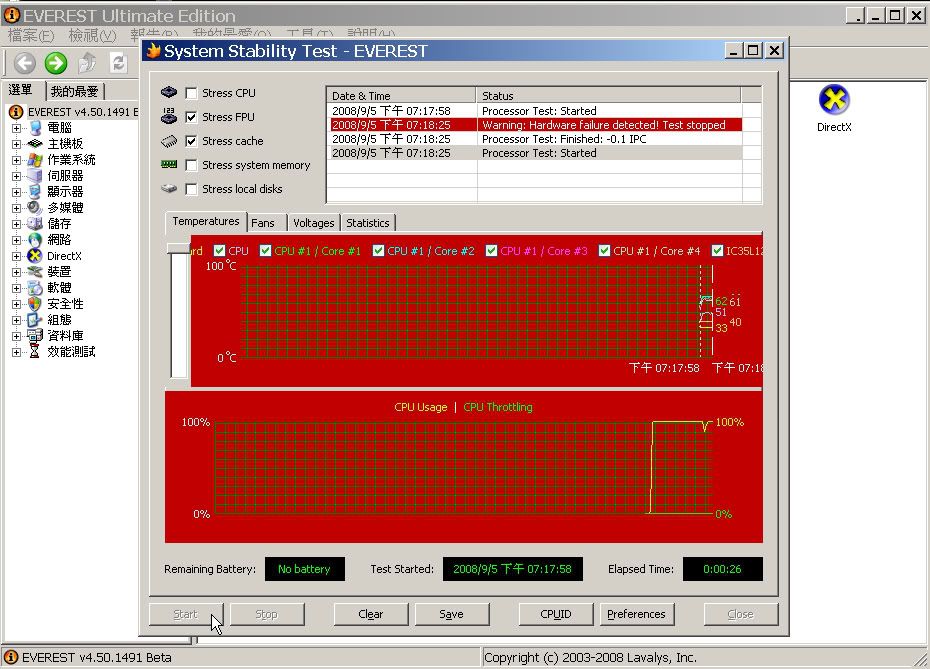Select the 網路 network icon in the tree
The image size is (930, 669).
(x=35, y=240)
